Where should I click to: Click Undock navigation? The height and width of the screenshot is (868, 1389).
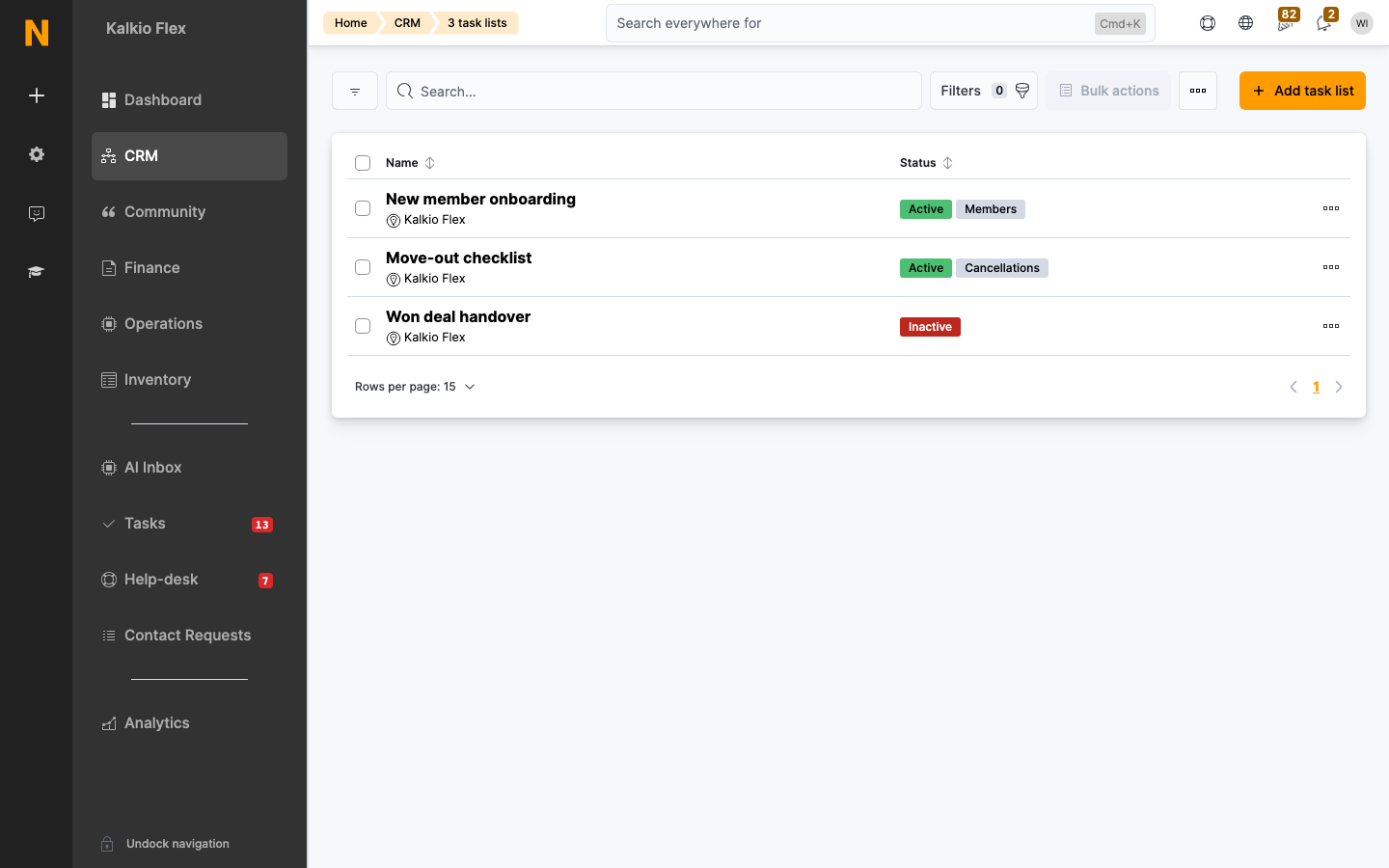click(177, 844)
